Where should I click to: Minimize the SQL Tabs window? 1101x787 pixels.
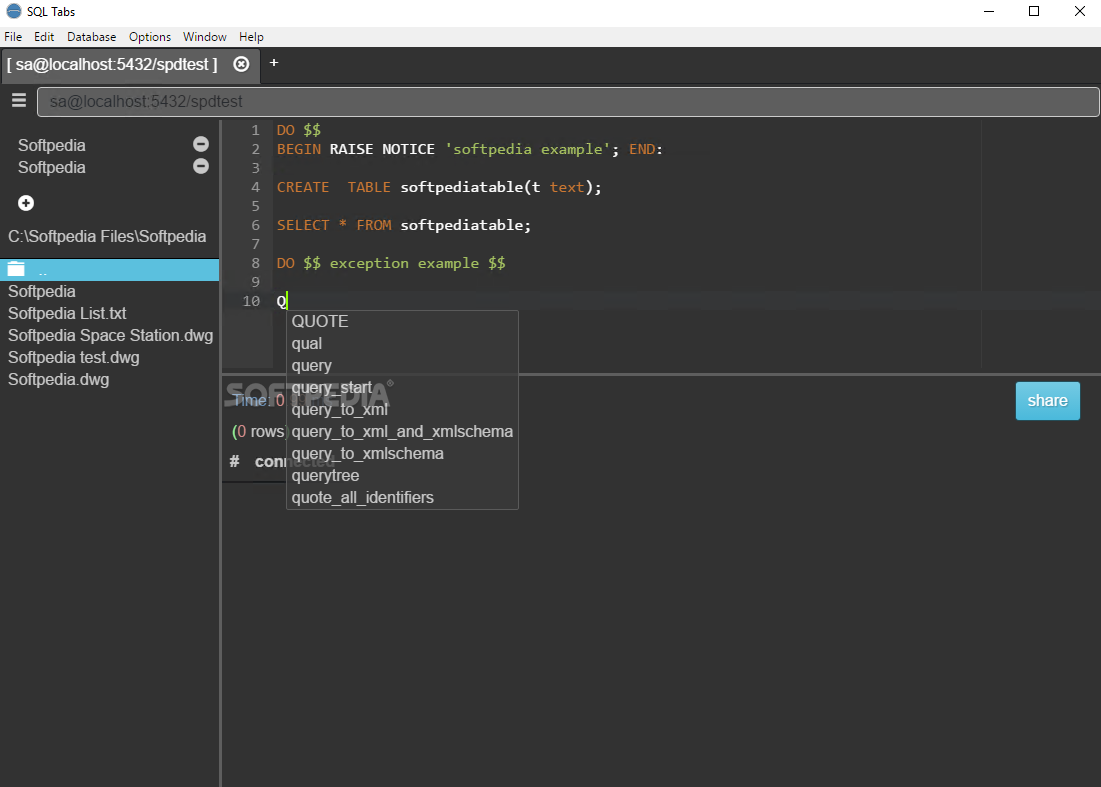click(989, 11)
